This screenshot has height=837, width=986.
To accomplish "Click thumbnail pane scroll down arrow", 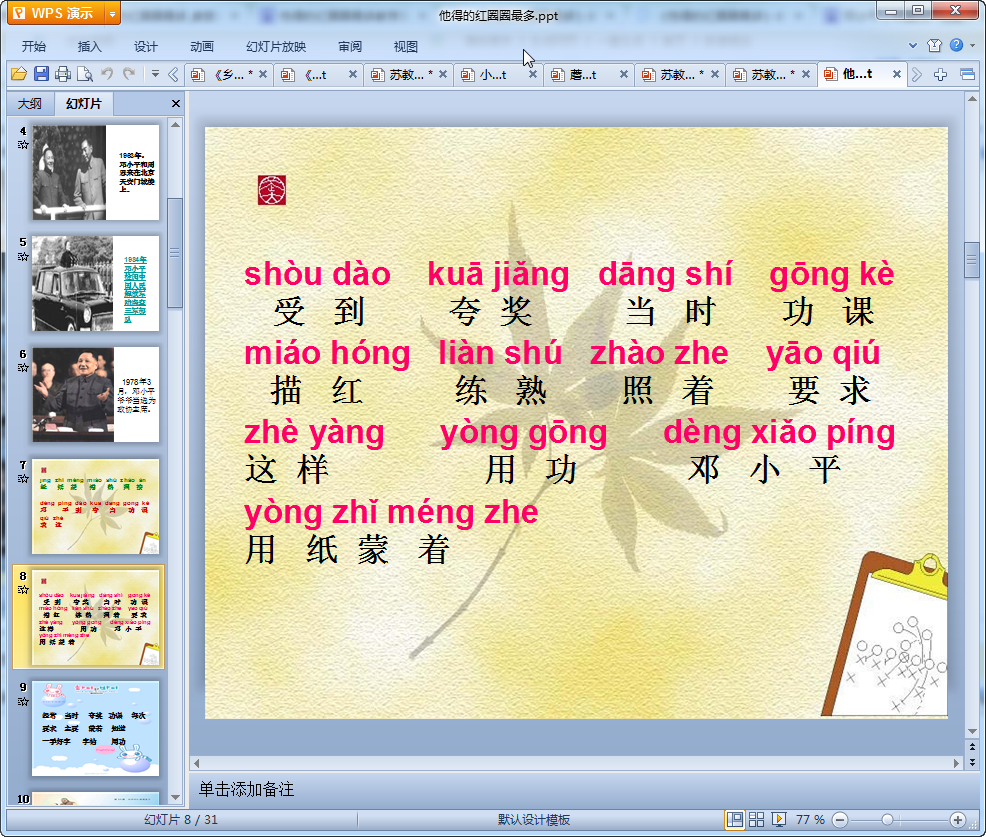I will tap(175, 797).
